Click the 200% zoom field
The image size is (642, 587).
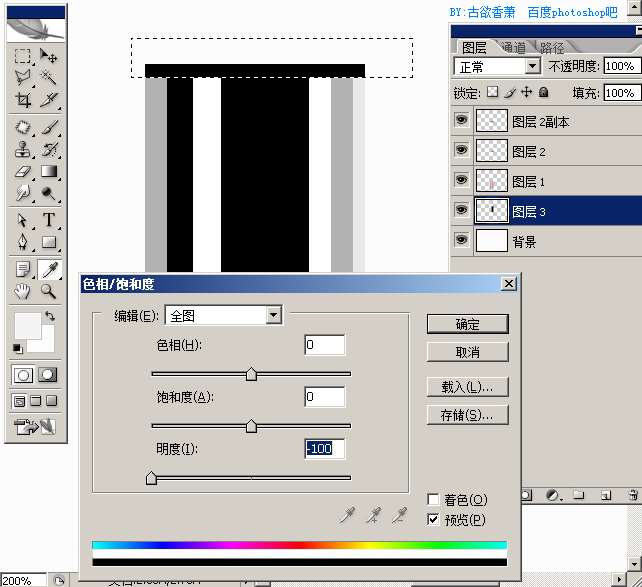(x=23, y=580)
